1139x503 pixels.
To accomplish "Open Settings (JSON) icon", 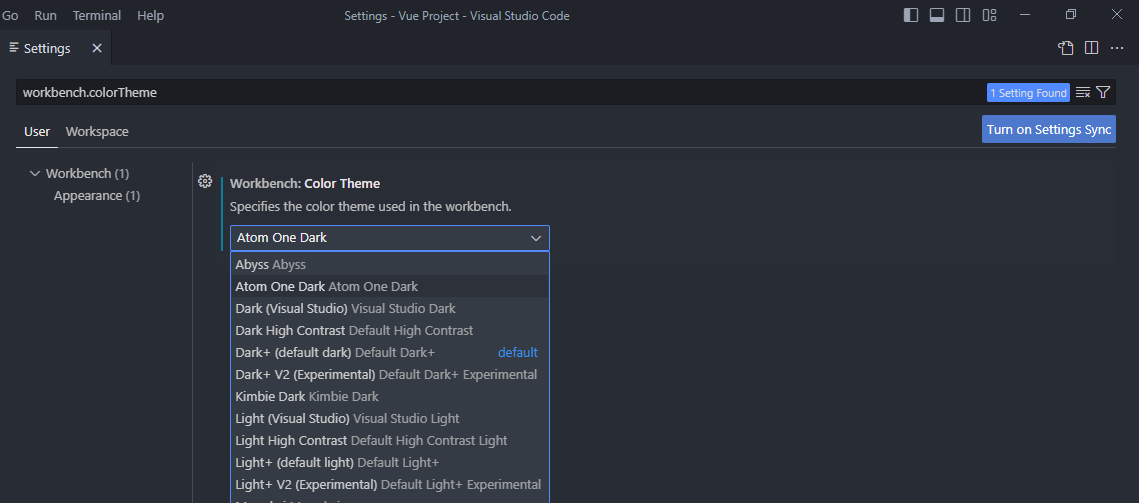I will (x=1066, y=48).
